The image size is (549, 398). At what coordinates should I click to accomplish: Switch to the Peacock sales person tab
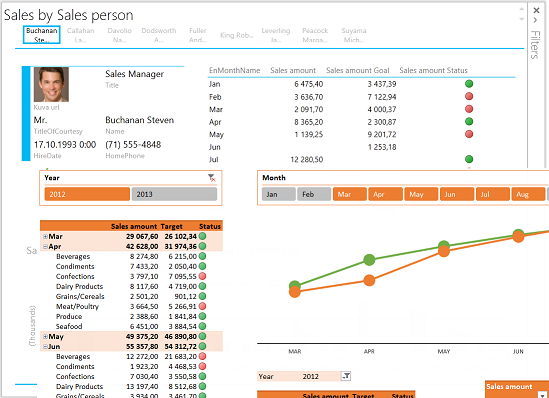[x=315, y=35]
